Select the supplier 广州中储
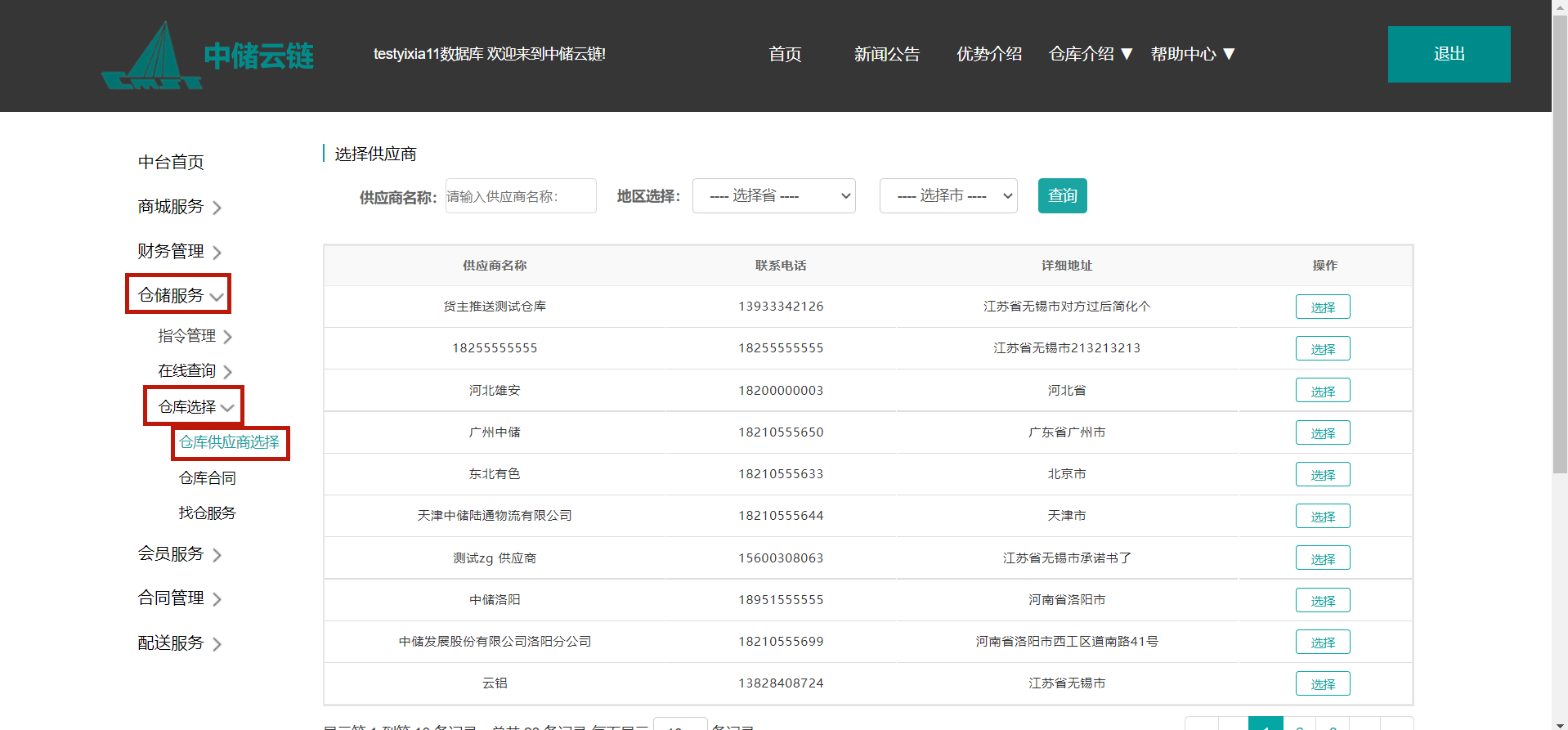This screenshot has height=730, width=1568. 1322,432
